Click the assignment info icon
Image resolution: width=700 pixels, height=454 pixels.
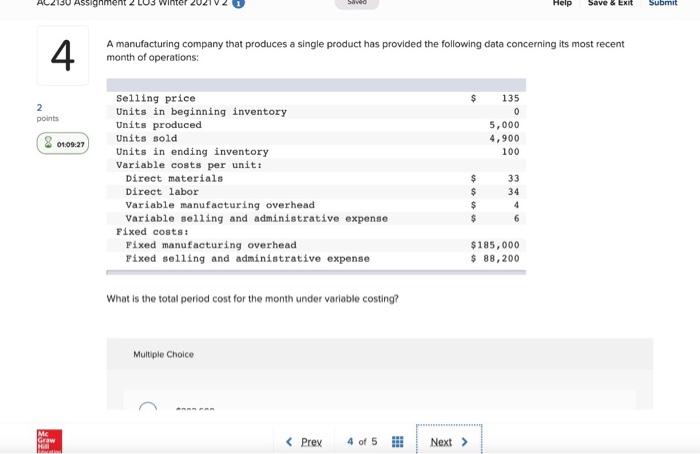(x=239, y=3)
